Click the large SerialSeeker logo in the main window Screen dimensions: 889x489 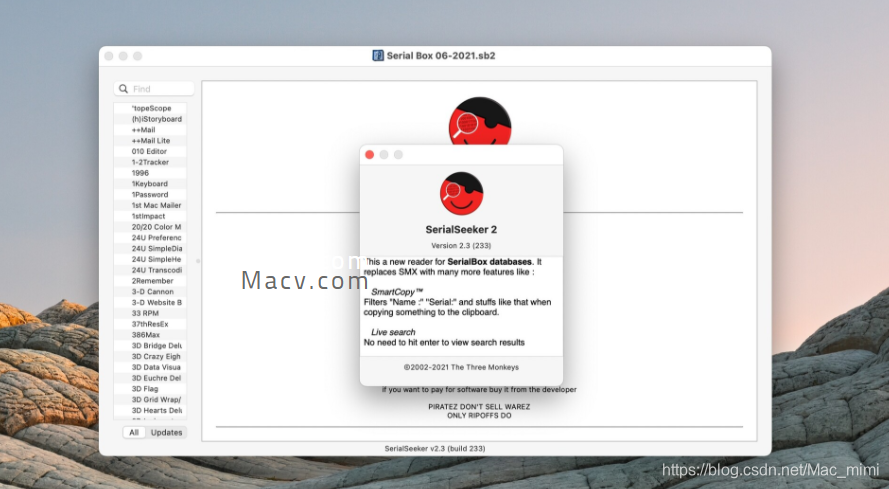point(480,121)
